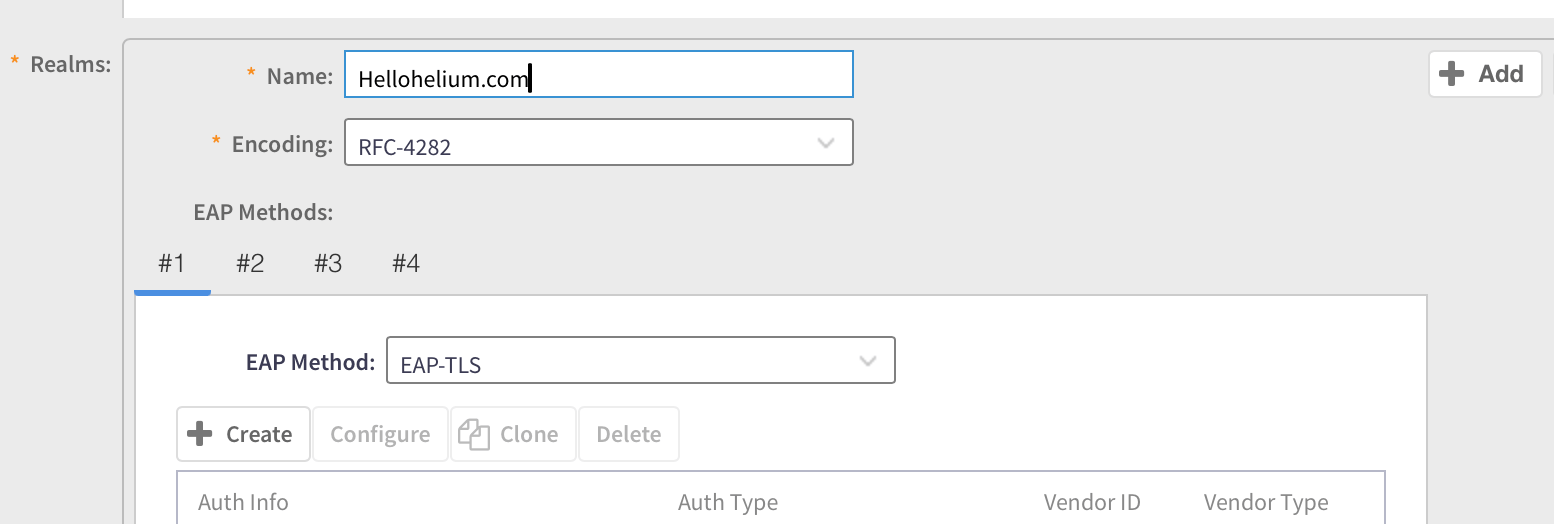The image size is (1554, 524).
Task: Go to EAP Methods tab #4
Action: [x=406, y=264]
